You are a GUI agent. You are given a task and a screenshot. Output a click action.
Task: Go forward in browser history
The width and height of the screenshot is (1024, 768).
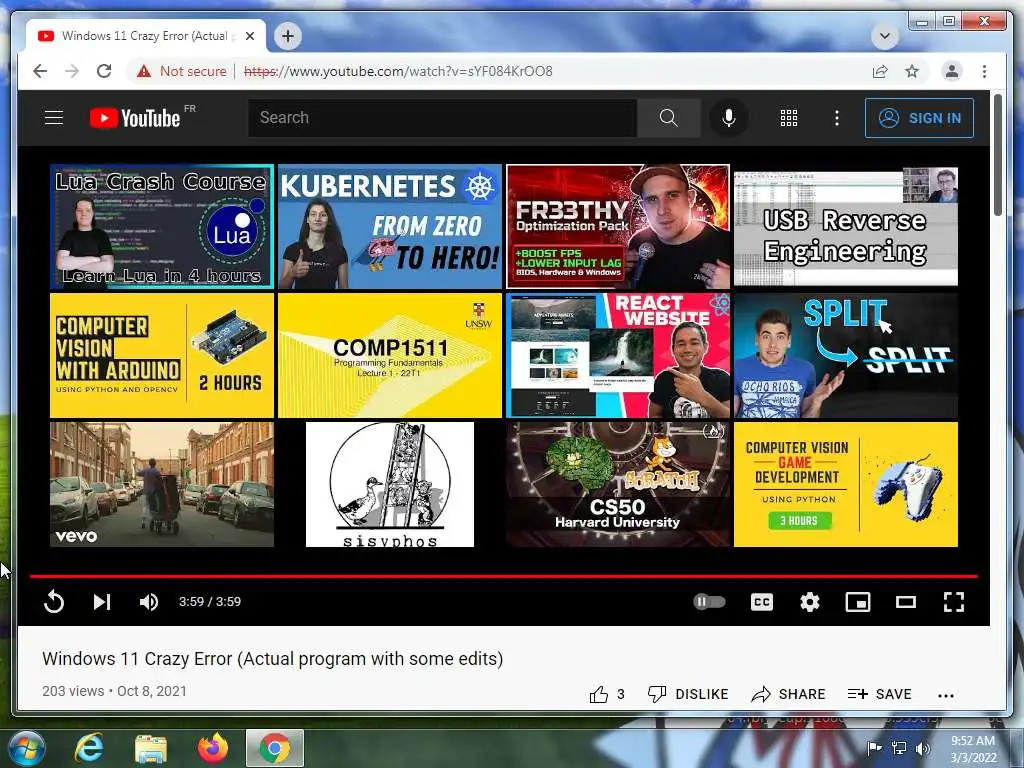tap(72, 71)
